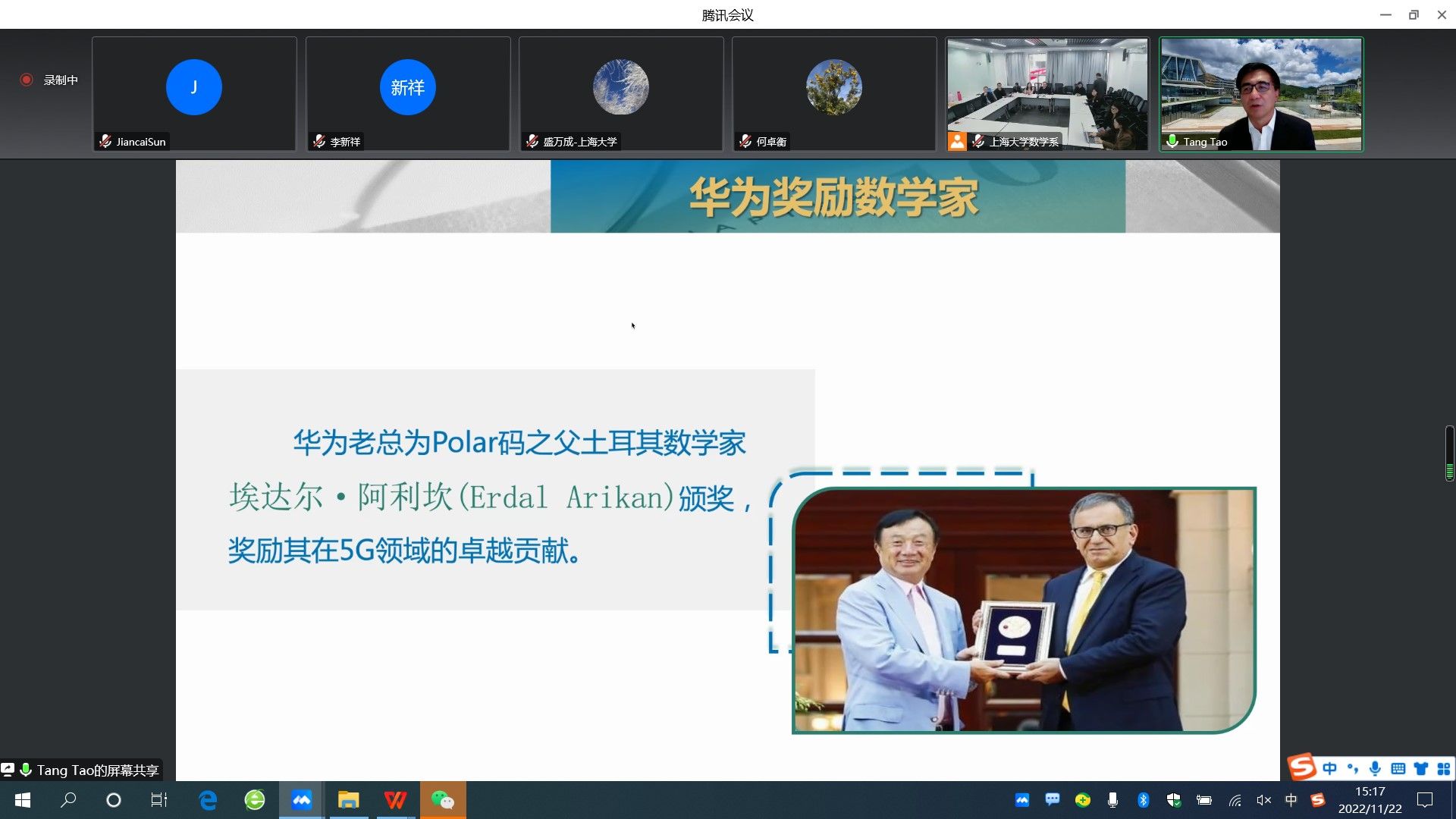Select Tang Tao's video thumbnail
This screenshot has width=1456, height=819.
coord(1261,94)
